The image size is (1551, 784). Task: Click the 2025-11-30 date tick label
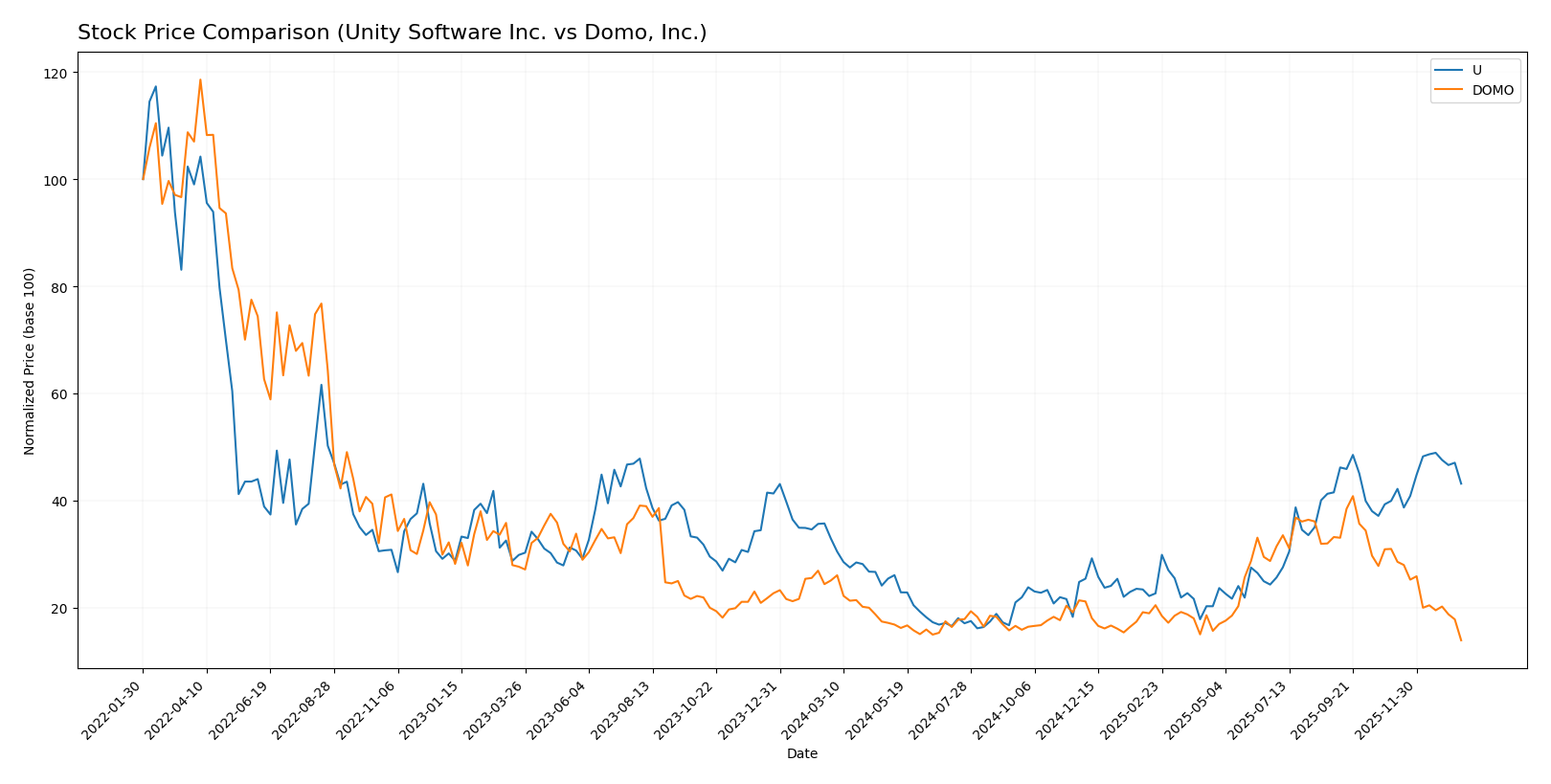pos(1385,710)
